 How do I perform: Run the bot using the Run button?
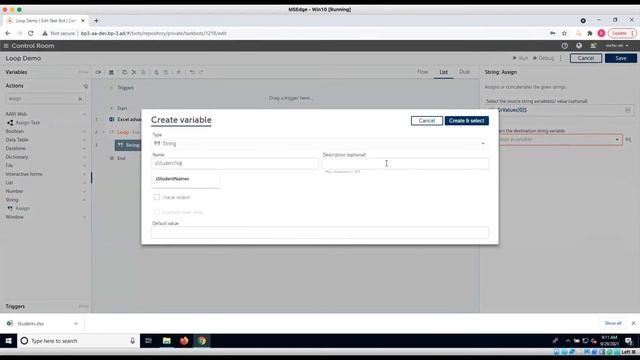click(x=520, y=58)
